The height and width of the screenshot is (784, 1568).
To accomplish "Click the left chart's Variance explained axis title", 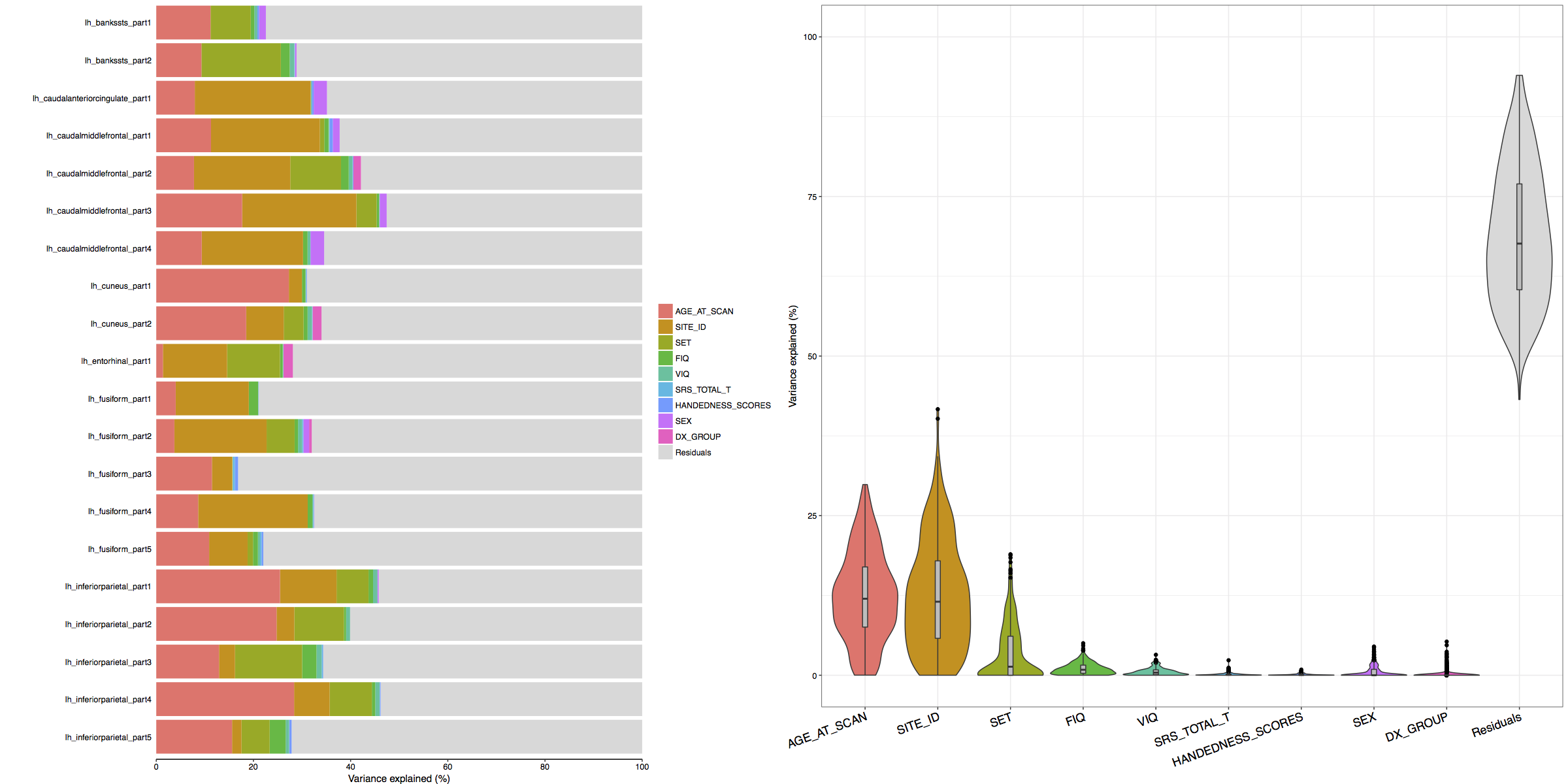I will coord(399,778).
